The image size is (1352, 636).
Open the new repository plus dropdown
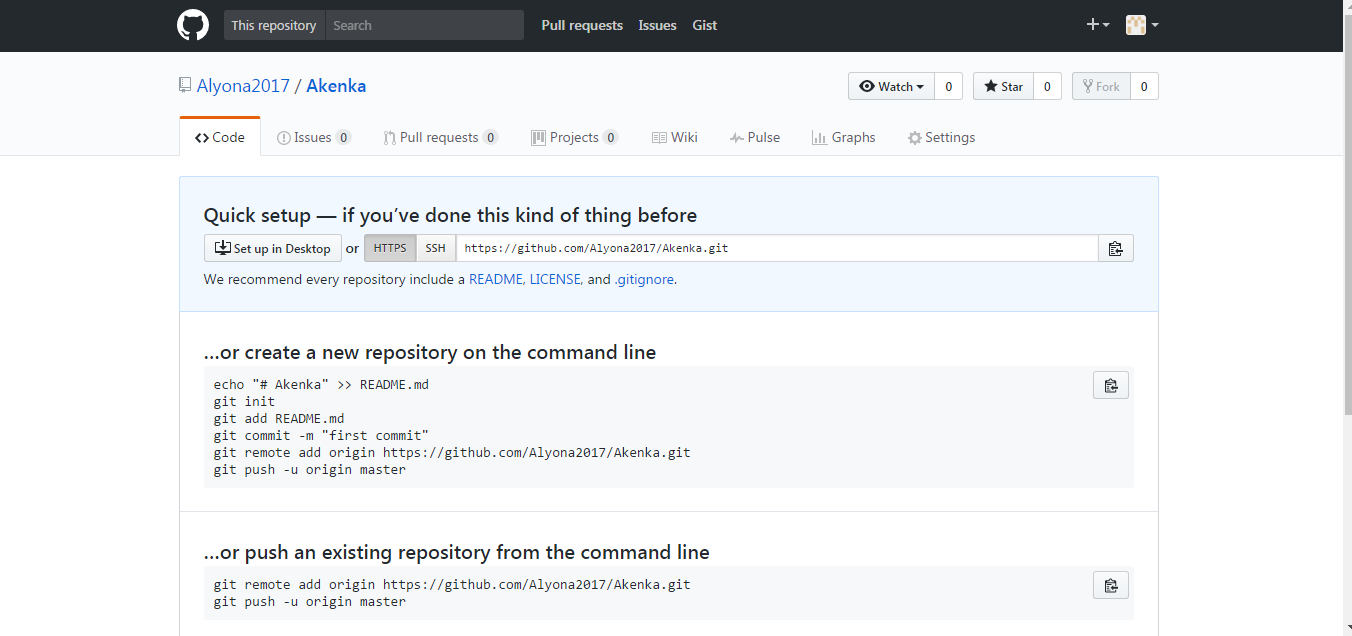(x=1097, y=24)
